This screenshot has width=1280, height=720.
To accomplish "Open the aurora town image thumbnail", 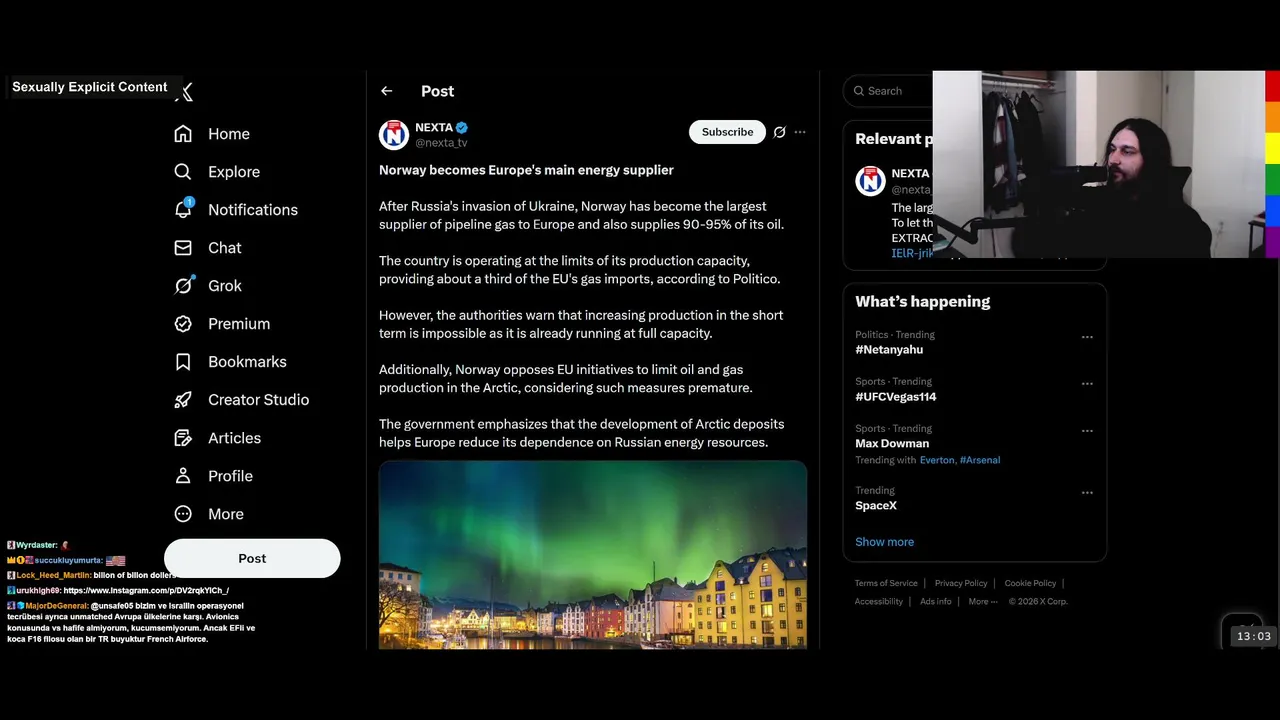I will pos(593,555).
